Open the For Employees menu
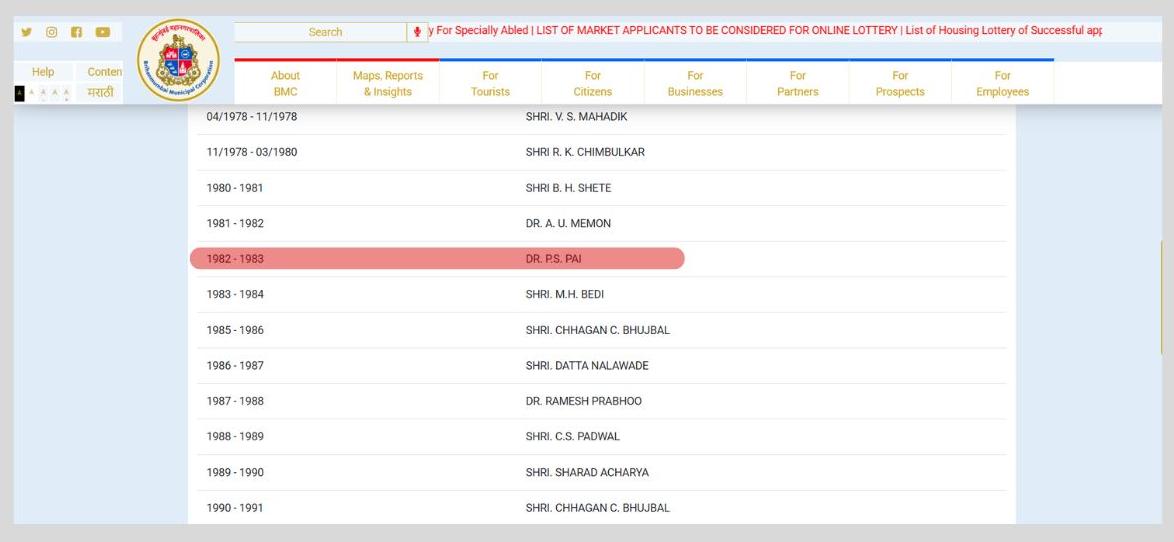The image size is (1174, 542). pyautogui.click(x=1002, y=83)
